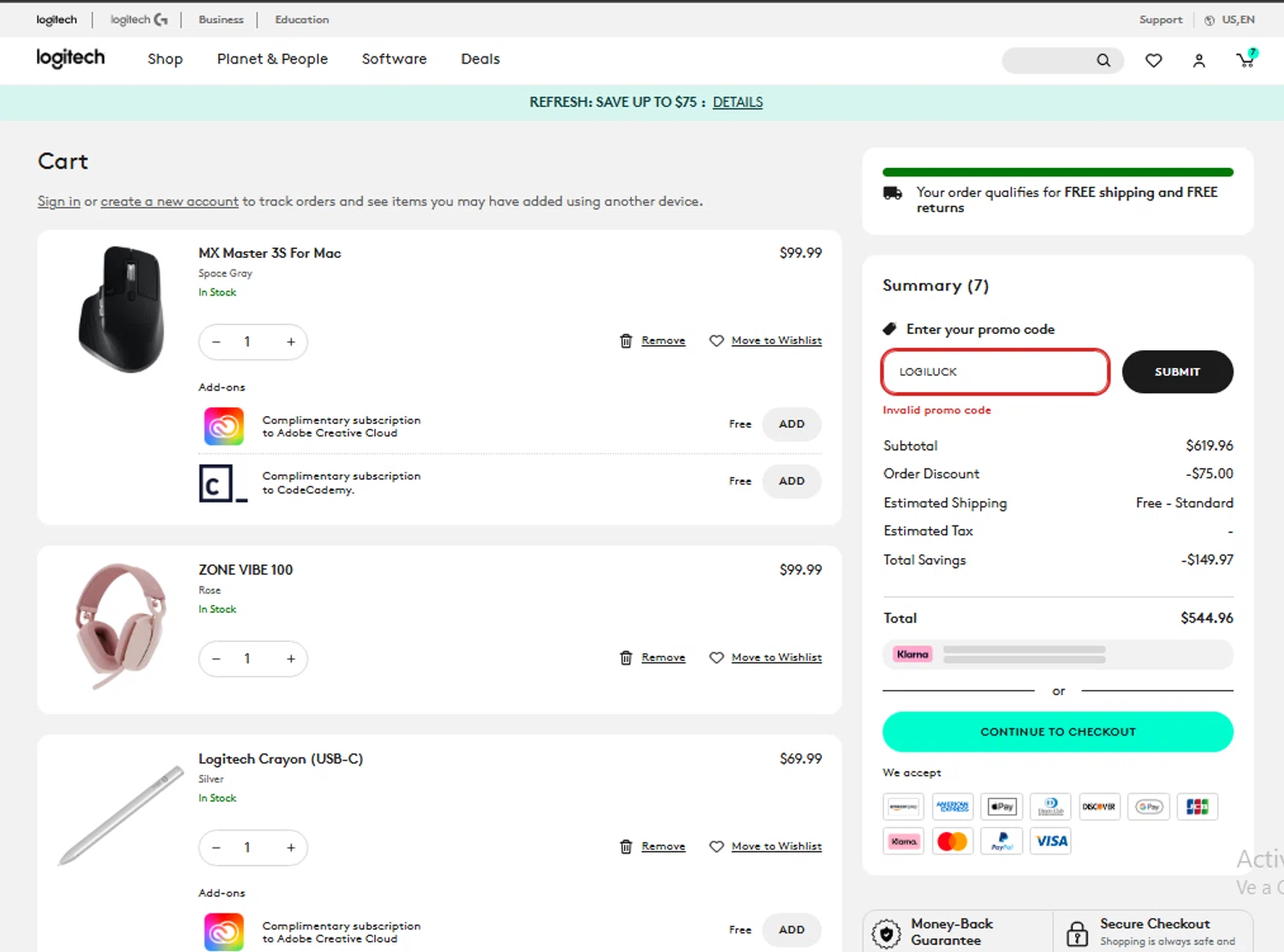Click MX Master 3S product image
The image size is (1284, 952).
pyautogui.click(x=122, y=309)
